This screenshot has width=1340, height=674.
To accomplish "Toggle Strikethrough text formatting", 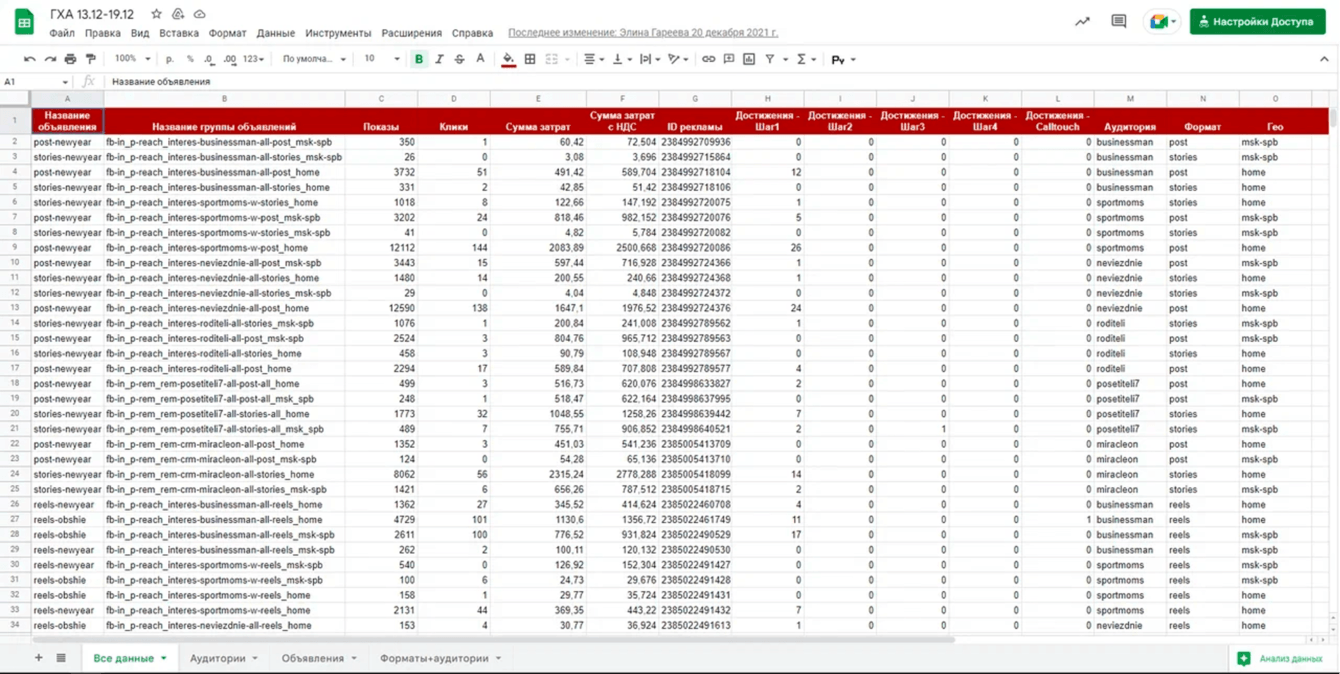I will pos(459,59).
